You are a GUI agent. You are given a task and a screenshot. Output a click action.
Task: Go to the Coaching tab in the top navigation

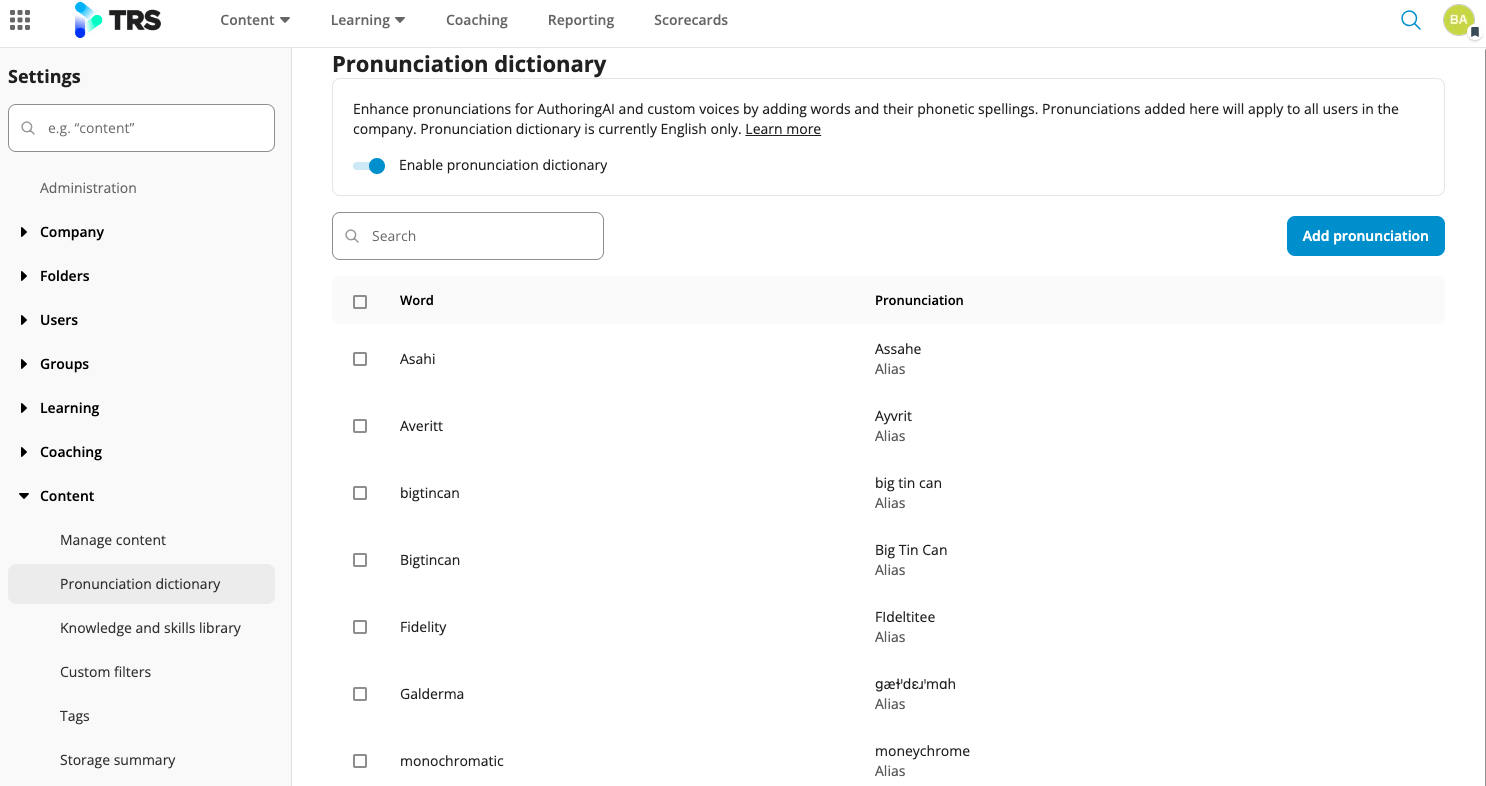[476, 20]
